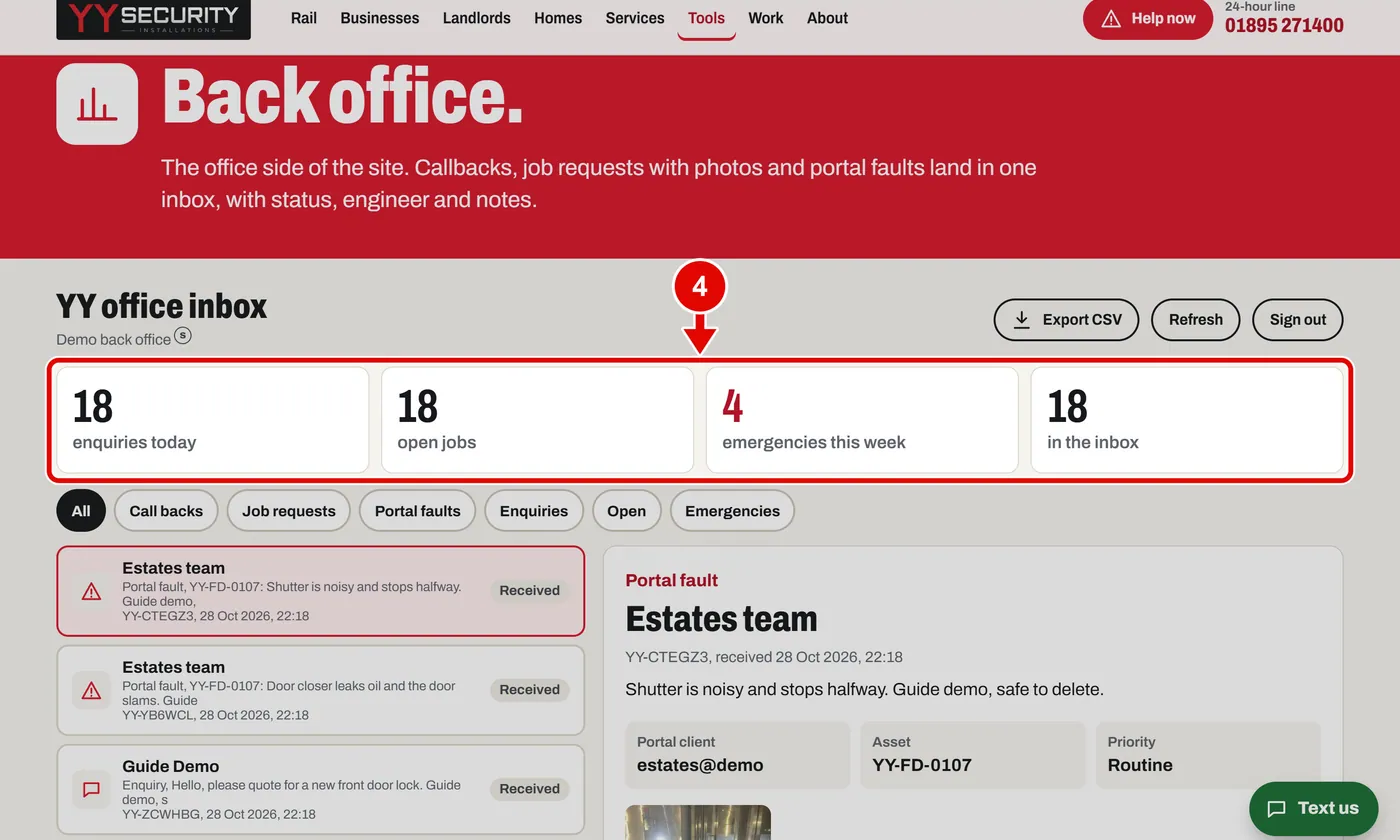Click YY-CTEGZ3 received date line in detail

pos(764,657)
